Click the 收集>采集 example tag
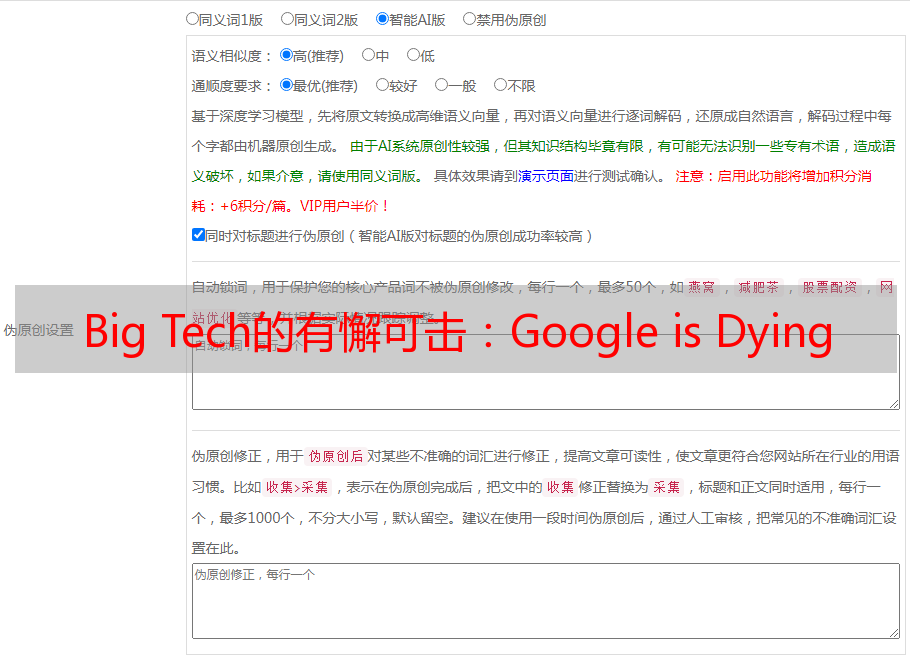 tap(297, 487)
